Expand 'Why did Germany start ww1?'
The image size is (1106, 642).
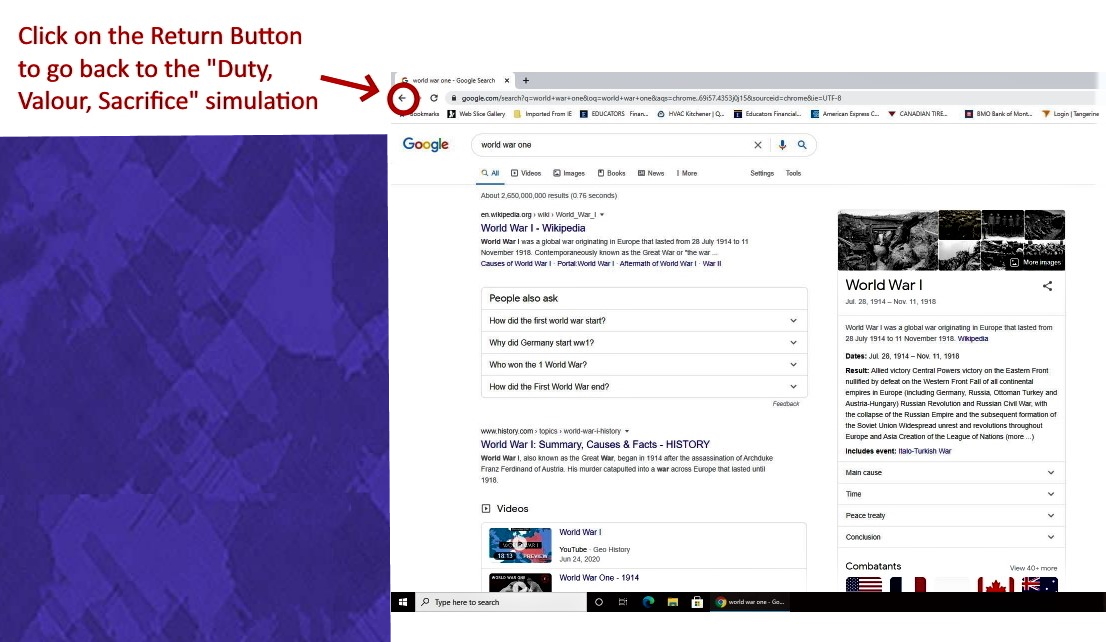click(x=644, y=343)
